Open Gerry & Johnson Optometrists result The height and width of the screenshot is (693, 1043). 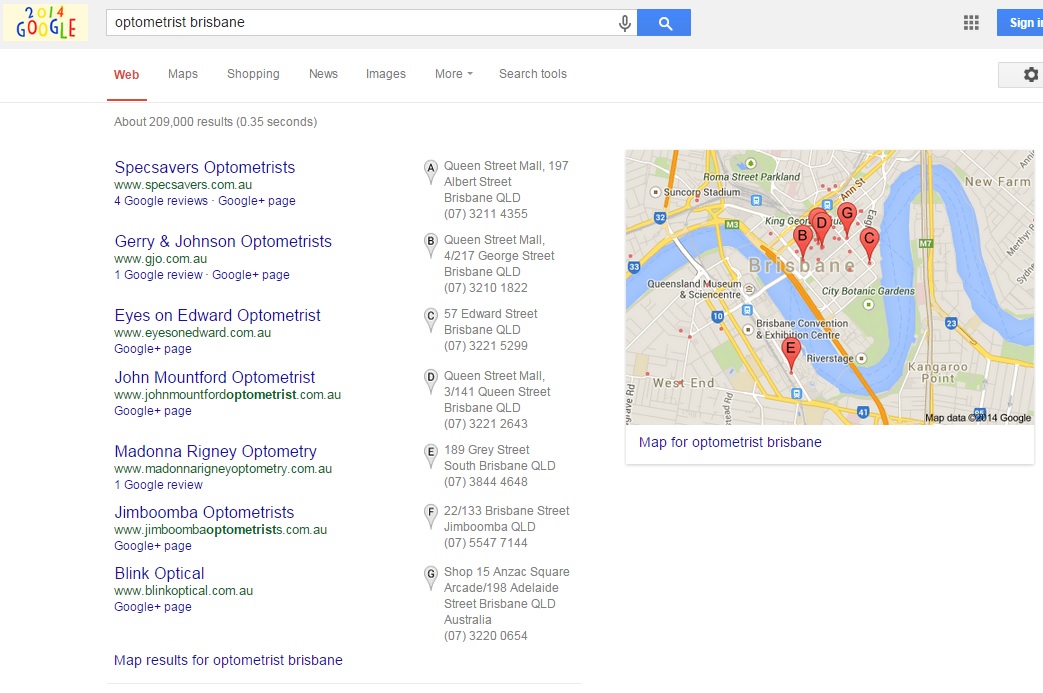[x=223, y=241]
